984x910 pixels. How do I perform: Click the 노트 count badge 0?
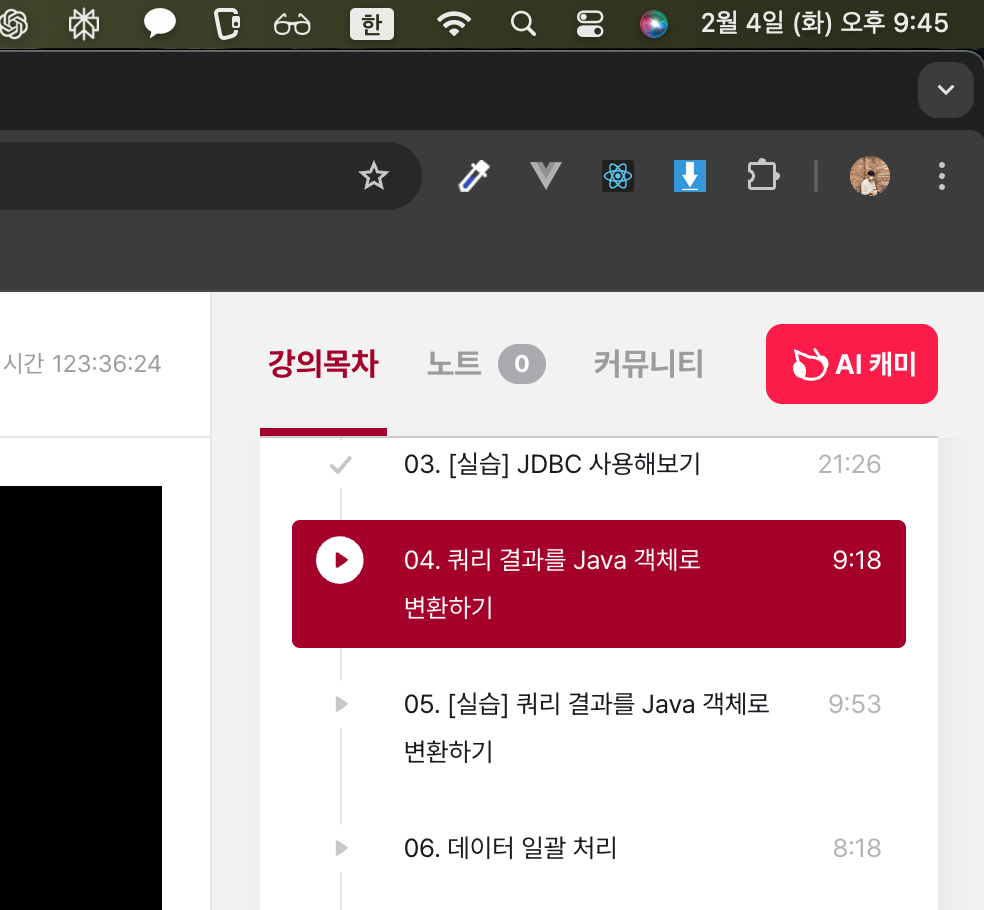(x=521, y=364)
